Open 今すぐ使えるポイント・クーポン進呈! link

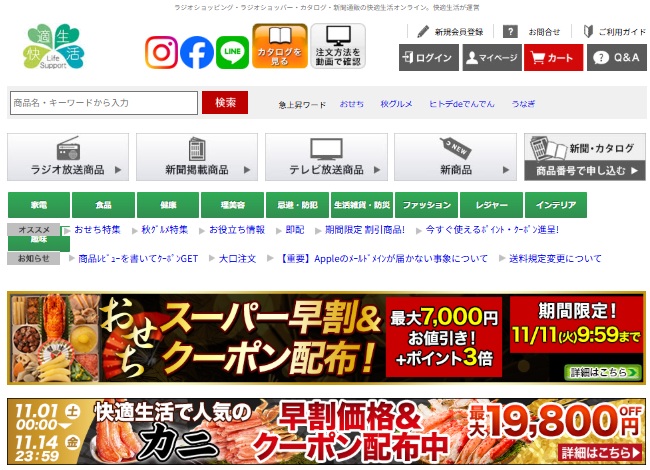pyautogui.click(x=492, y=230)
